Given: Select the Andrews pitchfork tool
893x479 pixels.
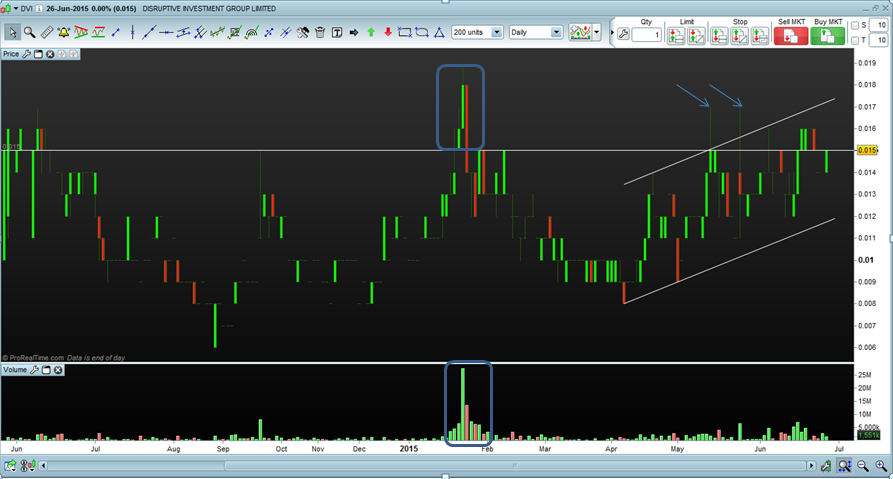Looking at the screenshot, I should tap(200, 32).
